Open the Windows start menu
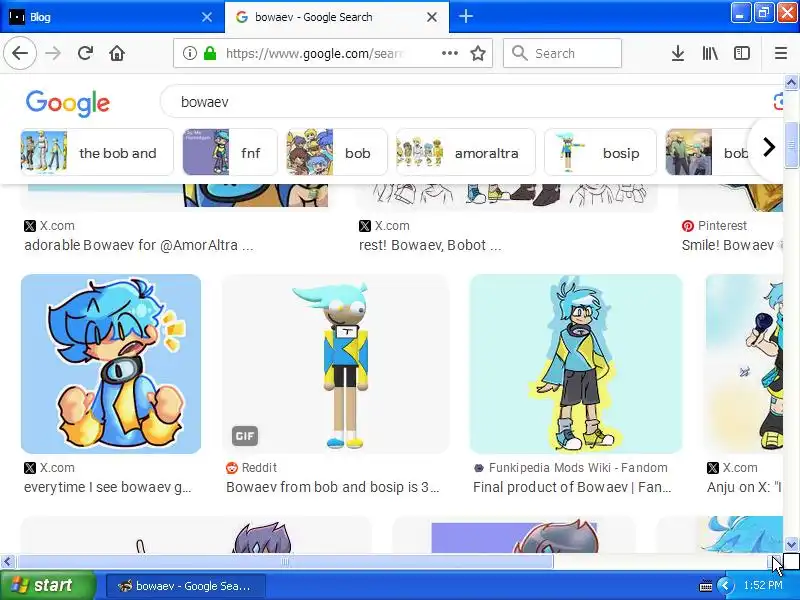This screenshot has height=600, width=800. click(47, 585)
